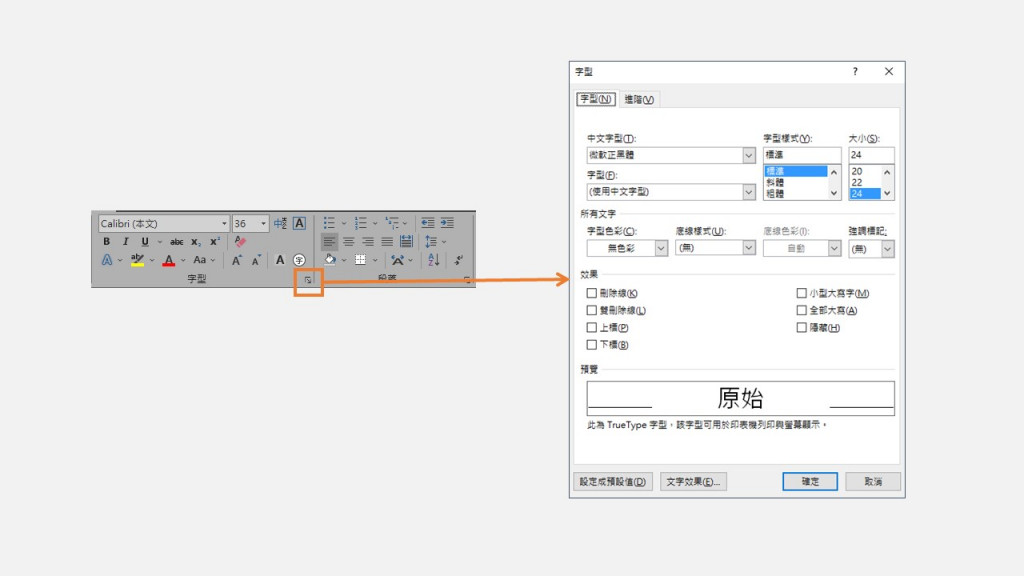The height and width of the screenshot is (576, 1024).
Task: Apply paragraph shading (paint bucket)
Action: tap(330, 260)
